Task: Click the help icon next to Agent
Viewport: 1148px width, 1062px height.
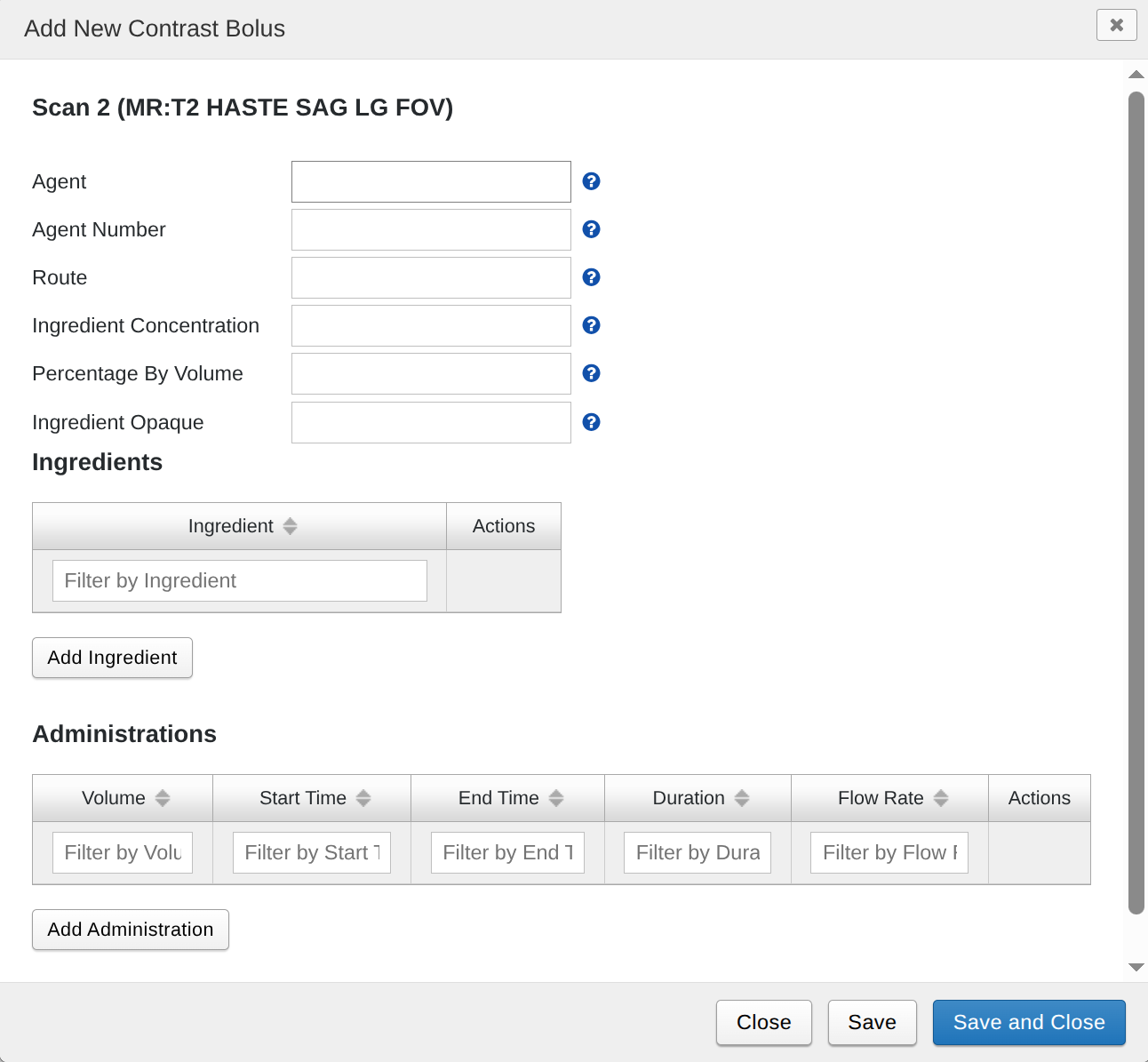Action: coord(591,181)
